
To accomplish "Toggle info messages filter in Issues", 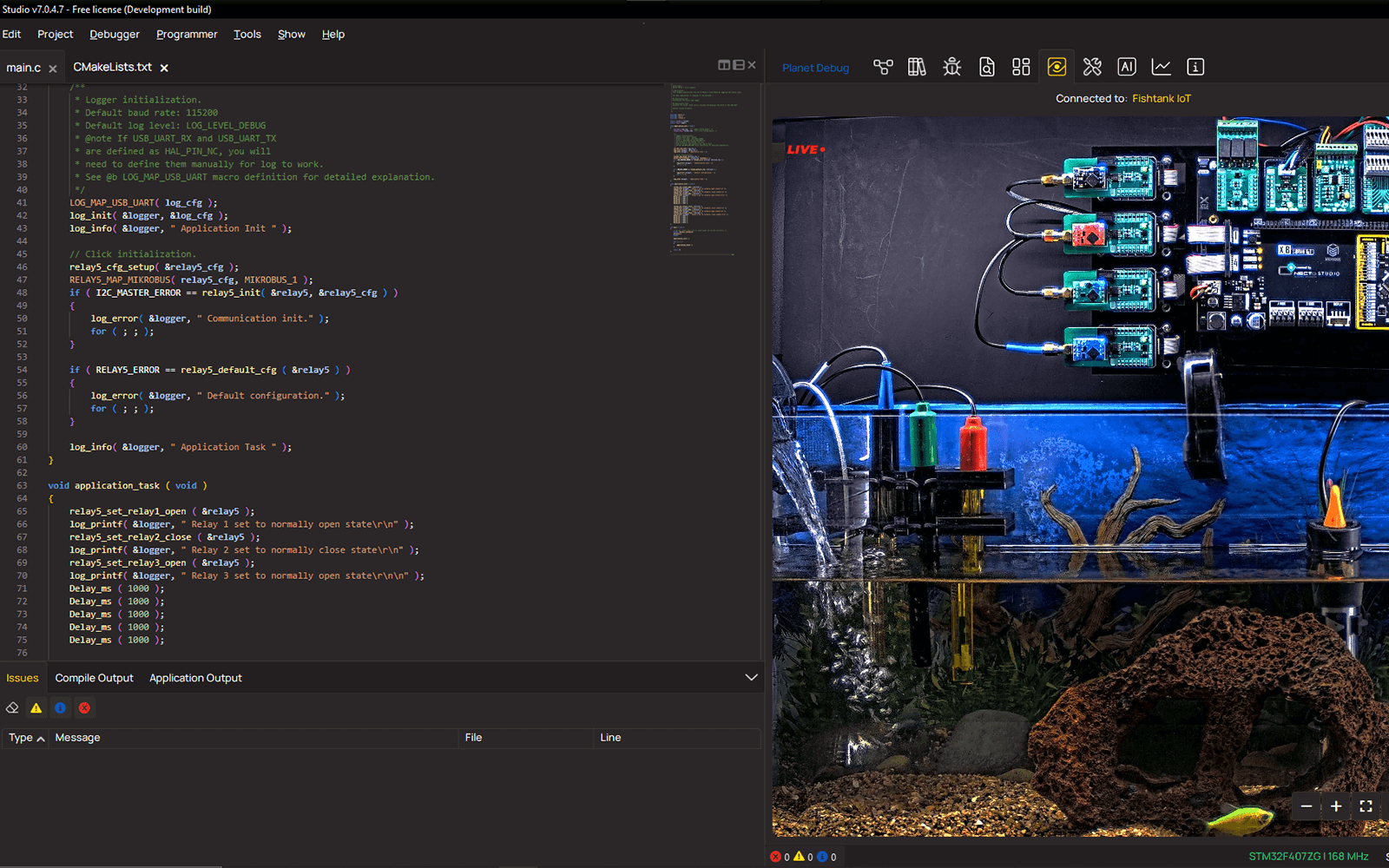I will click(60, 708).
